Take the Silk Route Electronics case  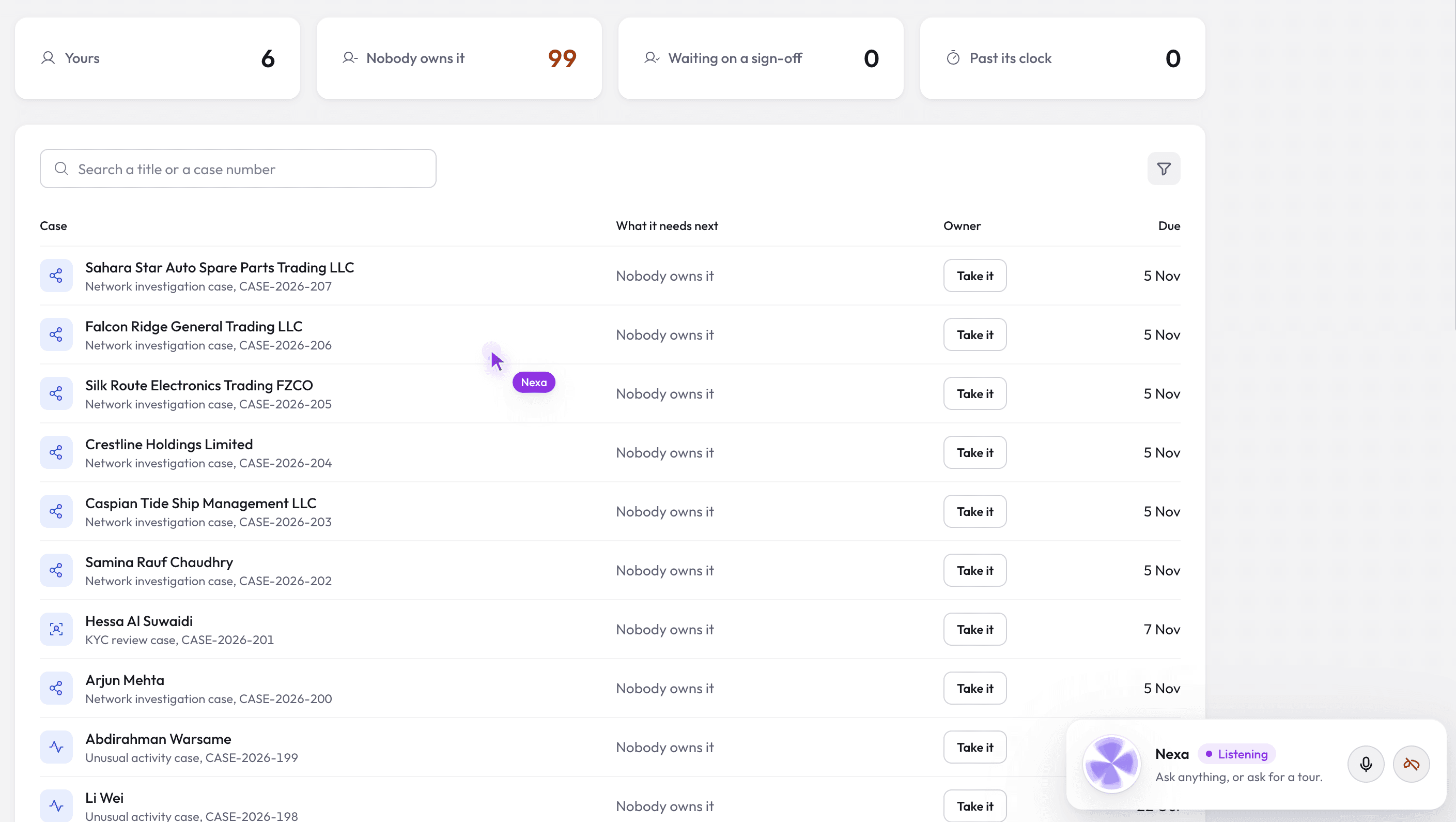click(974, 393)
